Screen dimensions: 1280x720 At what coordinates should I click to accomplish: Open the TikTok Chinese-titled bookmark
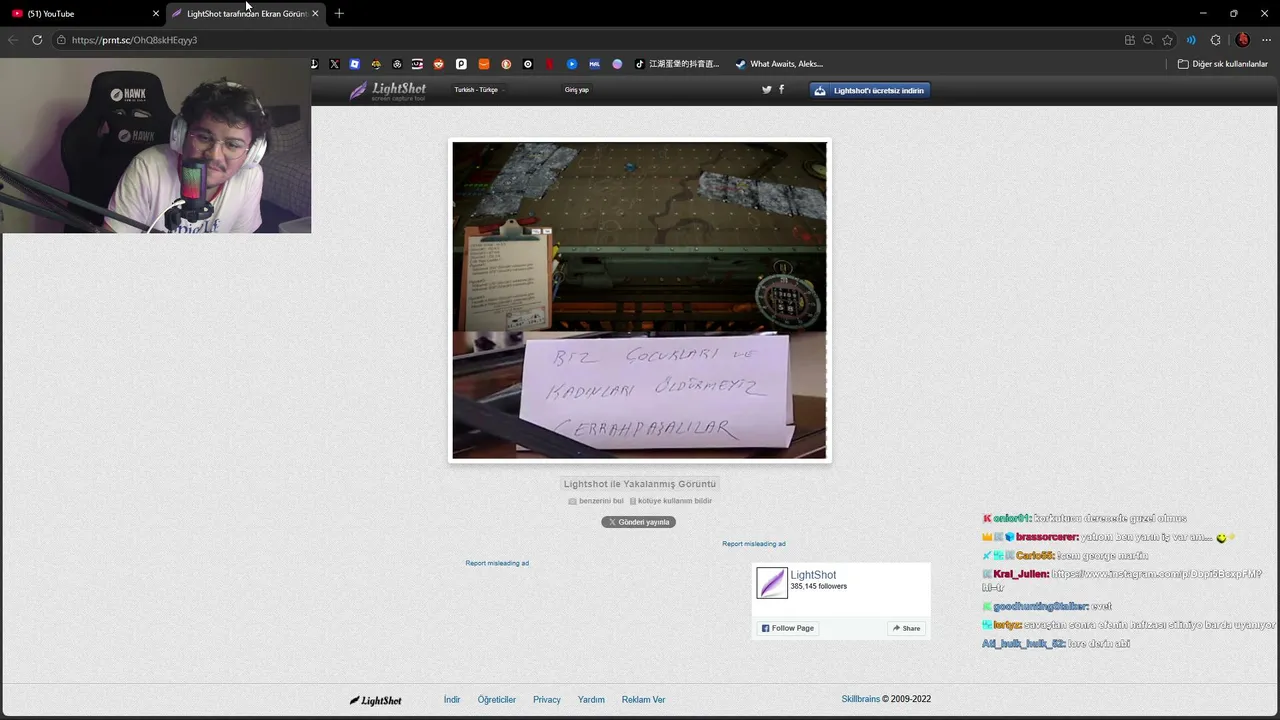click(x=677, y=64)
